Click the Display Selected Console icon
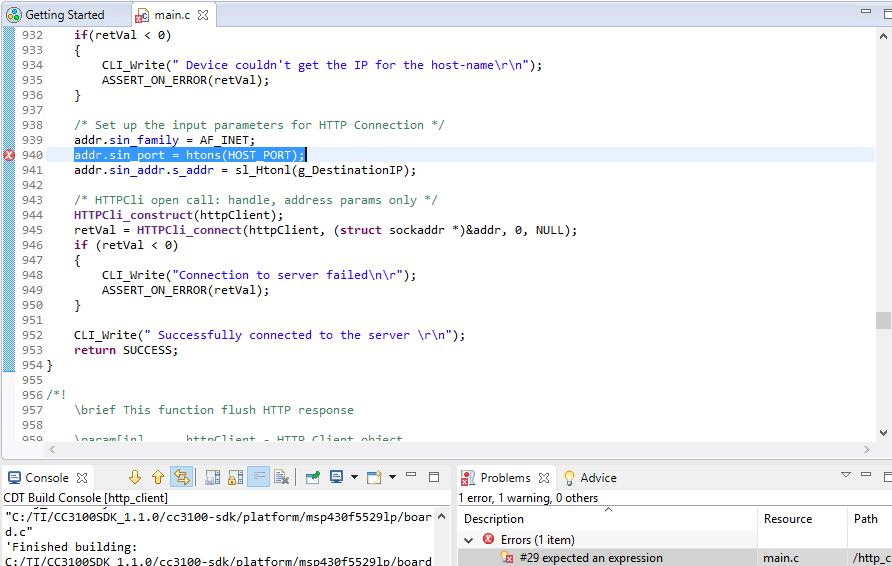892x566 pixels. point(336,477)
